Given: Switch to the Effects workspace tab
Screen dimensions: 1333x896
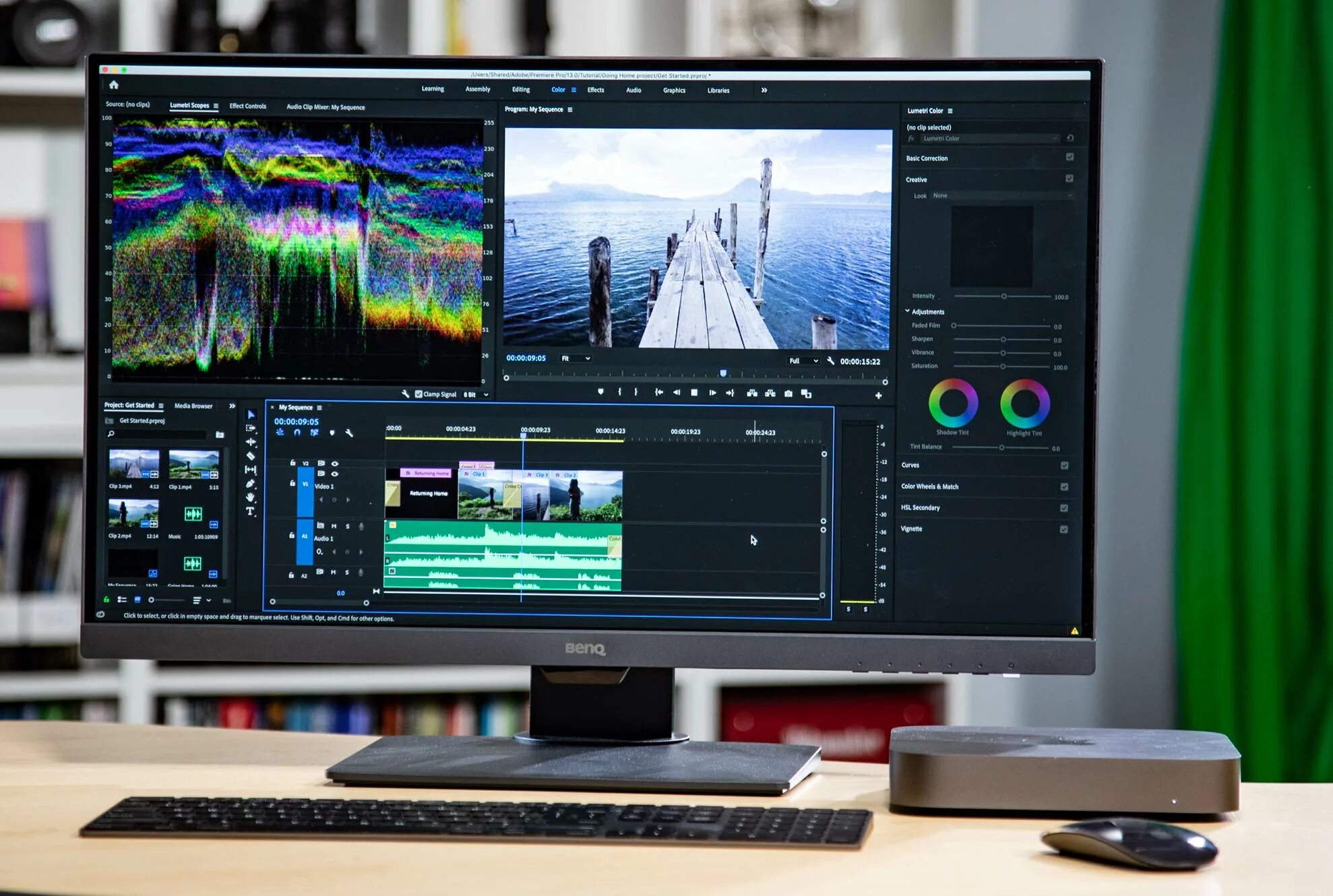Looking at the screenshot, I should tap(595, 90).
